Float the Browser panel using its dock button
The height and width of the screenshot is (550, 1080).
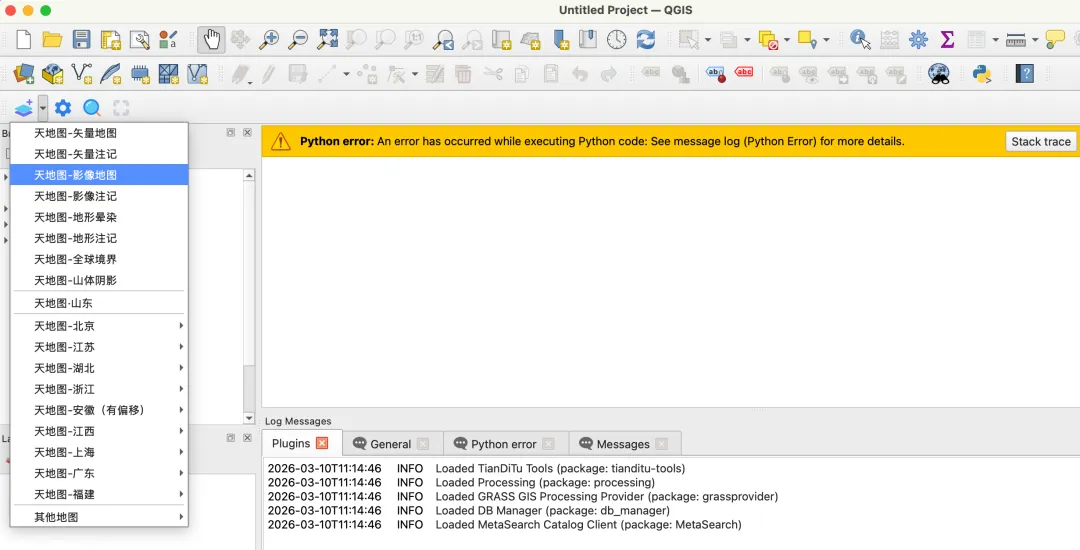coord(231,132)
